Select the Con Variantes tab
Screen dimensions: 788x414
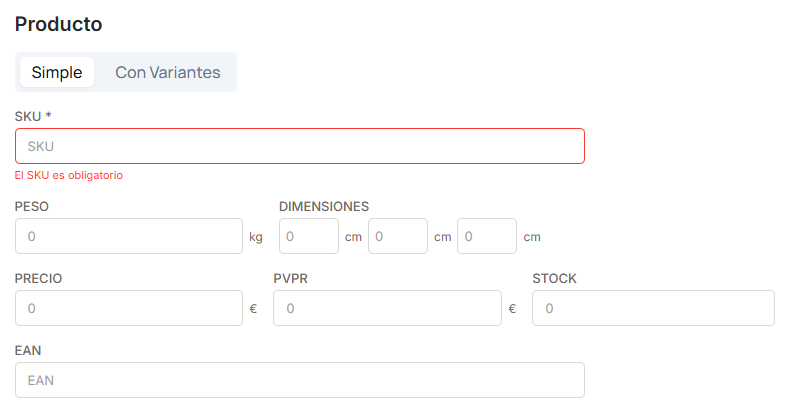pos(168,72)
